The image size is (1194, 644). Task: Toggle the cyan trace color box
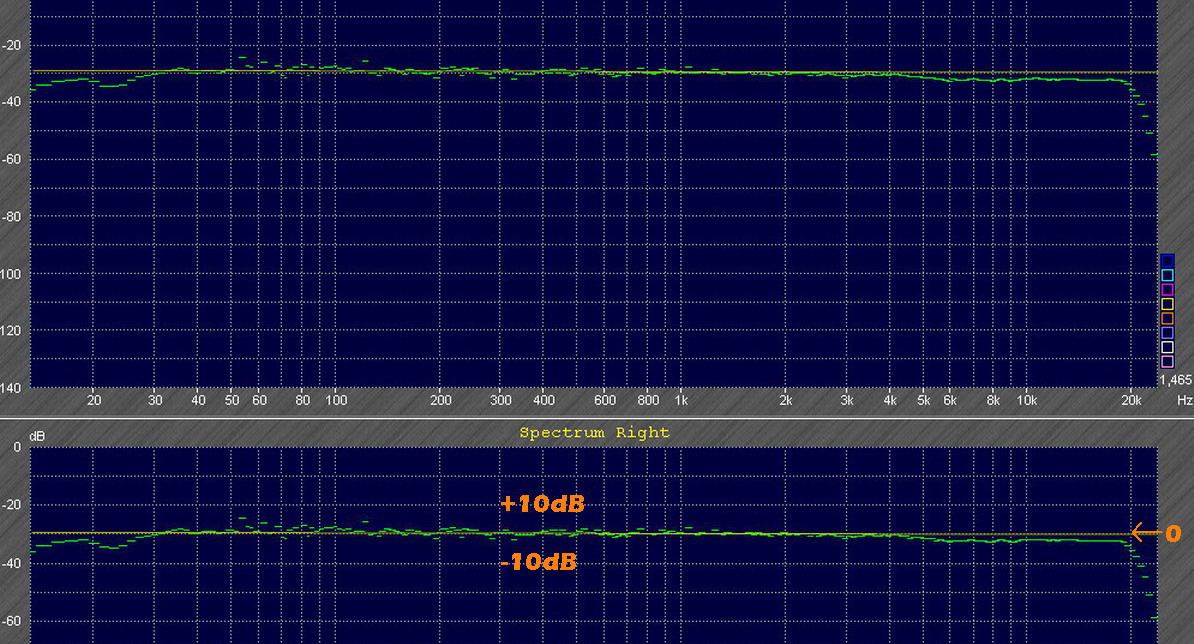1167,275
